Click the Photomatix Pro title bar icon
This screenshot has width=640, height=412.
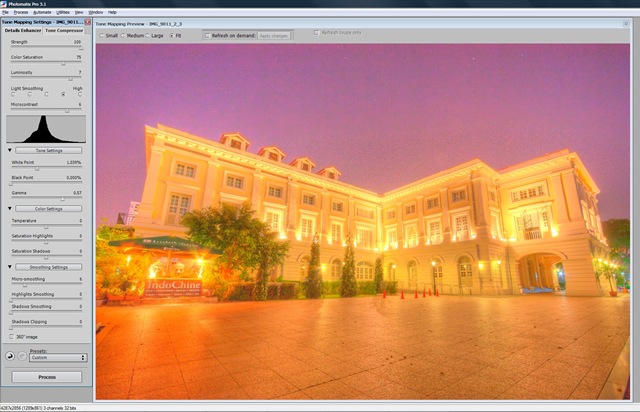coord(3,4)
